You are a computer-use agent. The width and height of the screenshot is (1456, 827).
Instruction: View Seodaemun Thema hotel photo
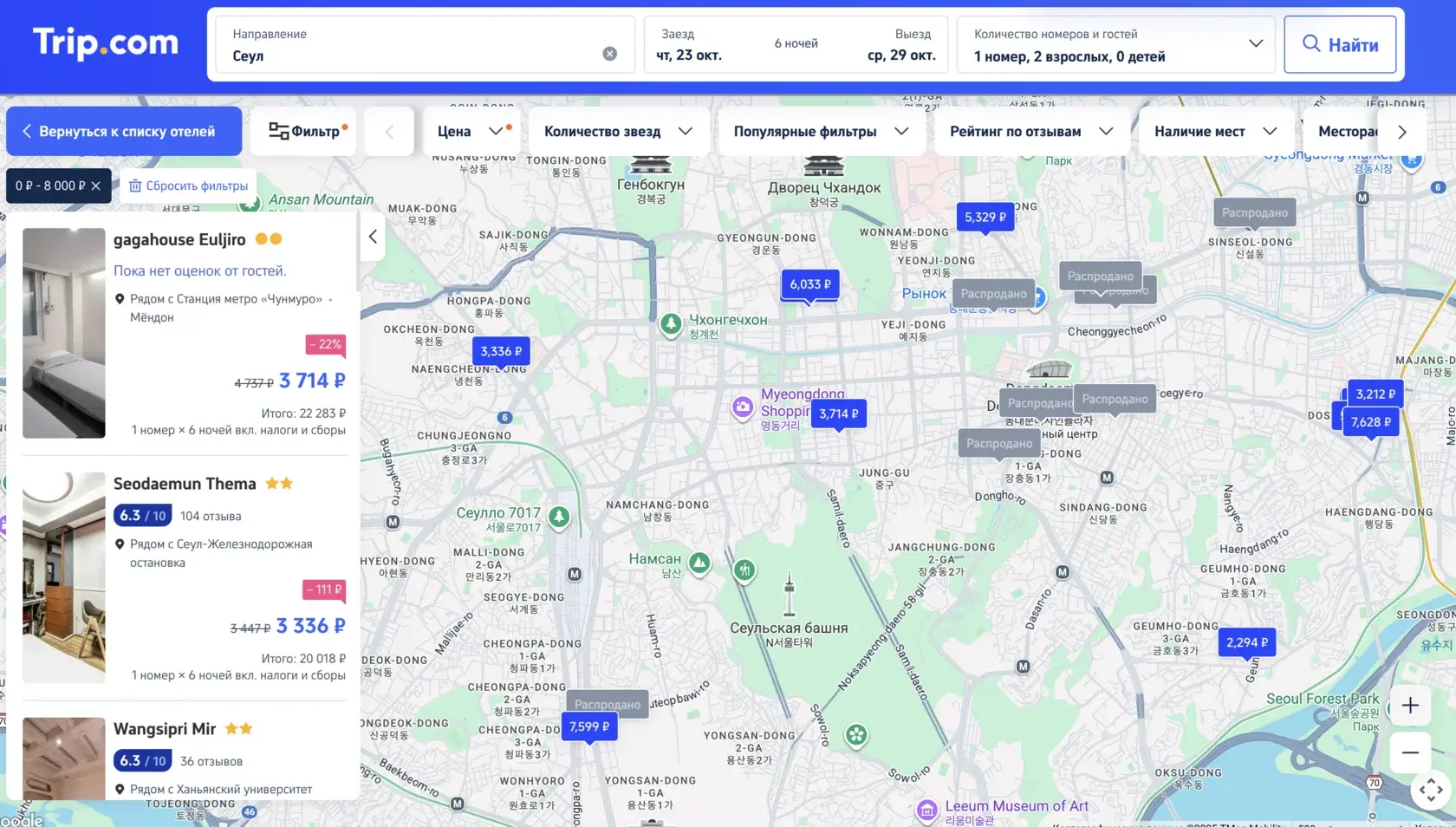click(64, 577)
